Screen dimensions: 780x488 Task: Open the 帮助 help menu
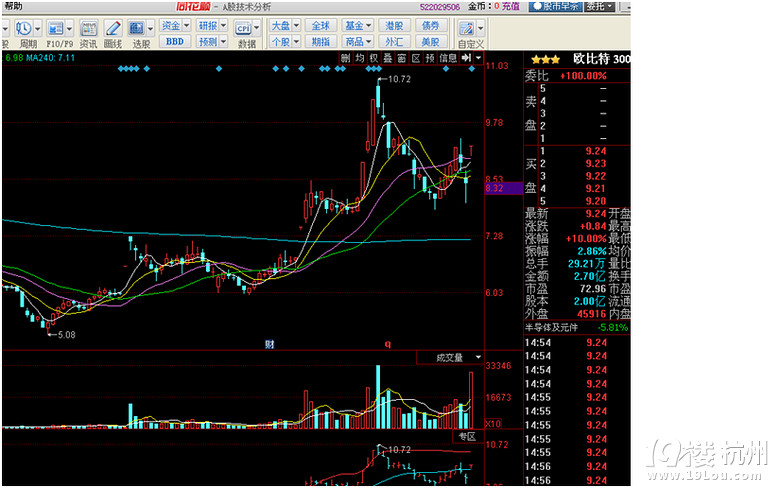(x=12, y=6)
